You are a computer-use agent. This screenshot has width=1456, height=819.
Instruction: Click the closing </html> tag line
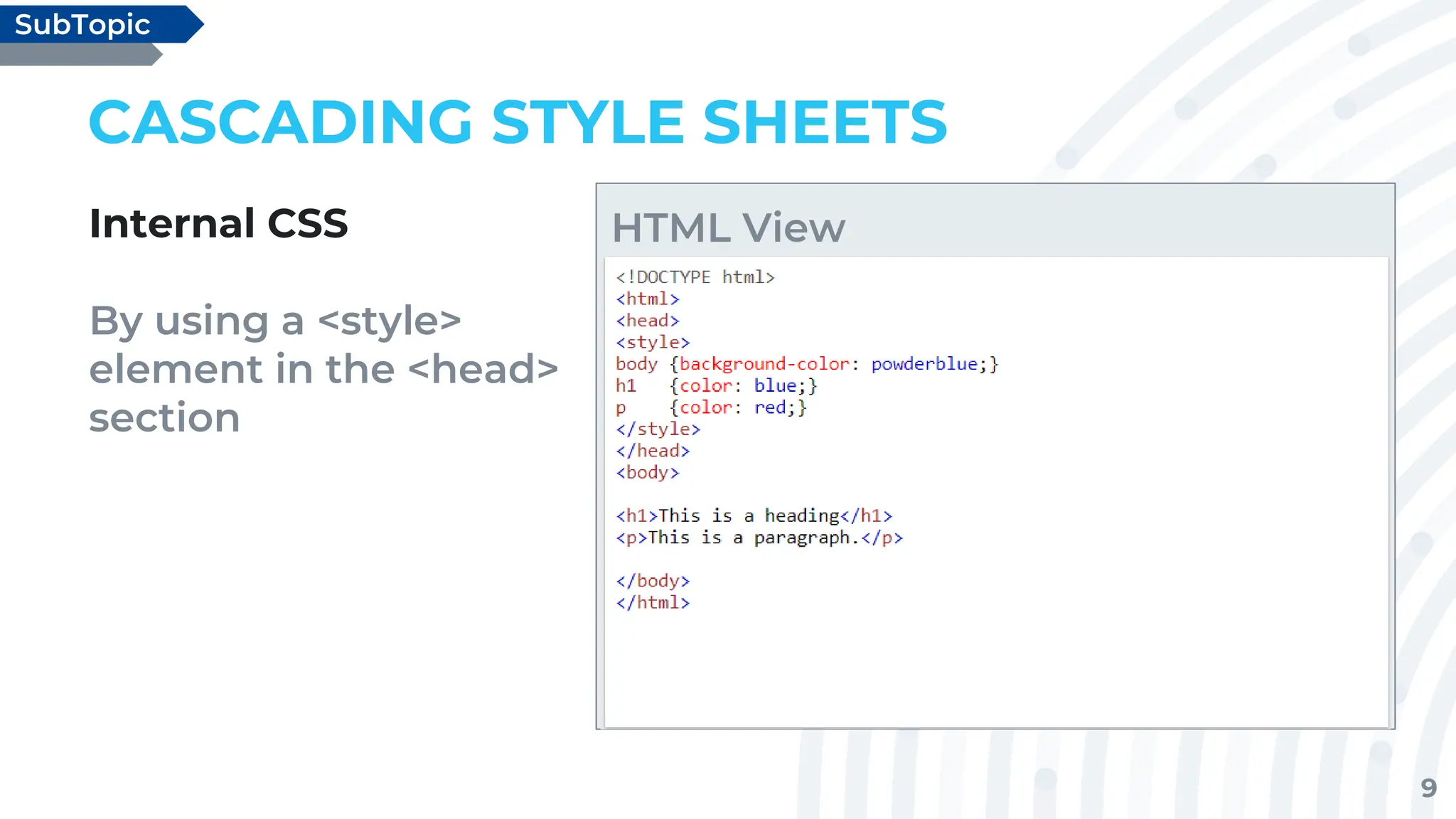point(653,603)
